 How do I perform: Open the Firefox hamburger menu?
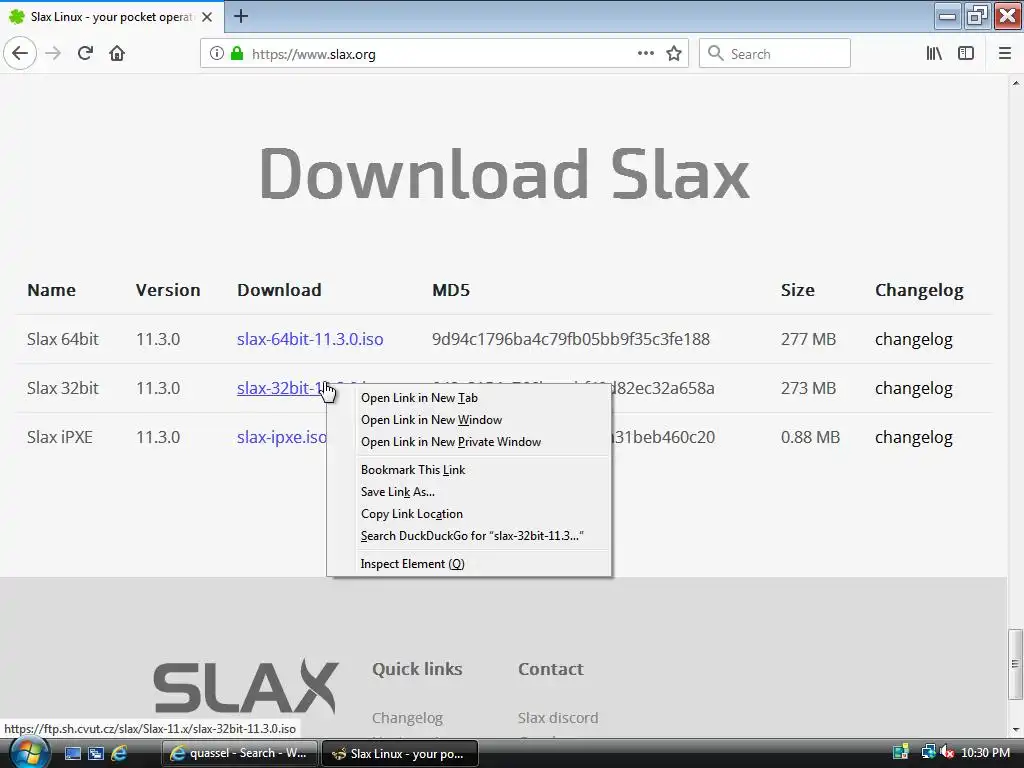click(x=1005, y=54)
